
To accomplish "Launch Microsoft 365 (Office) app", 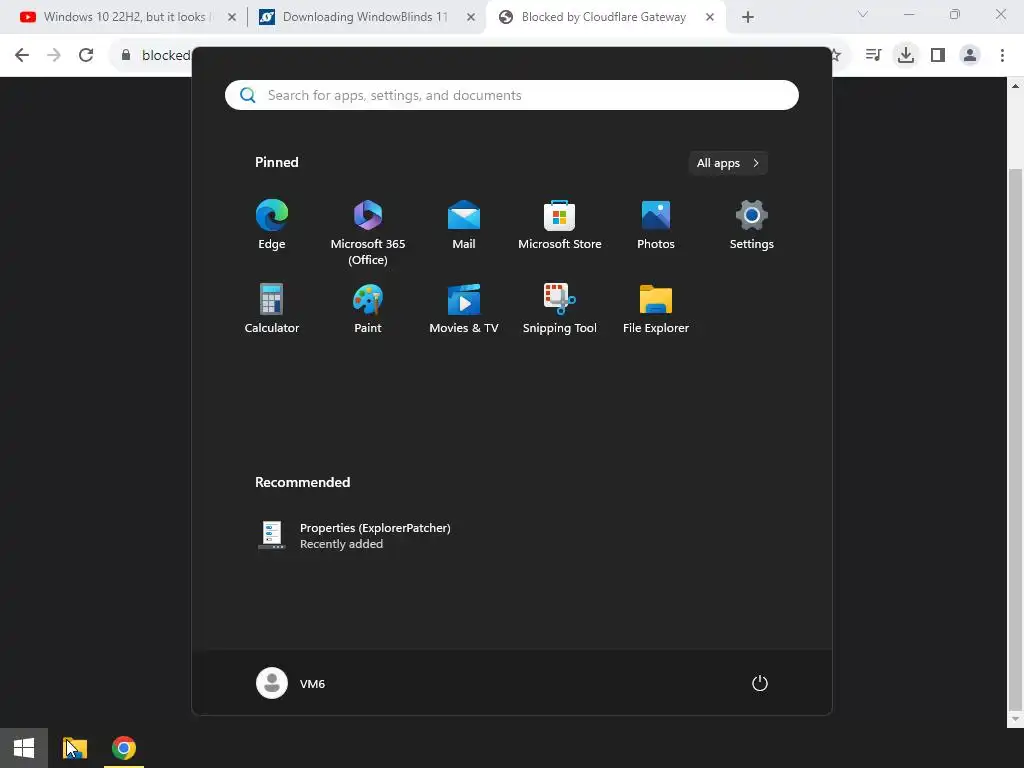I will pyautogui.click(x=368, y=232).
